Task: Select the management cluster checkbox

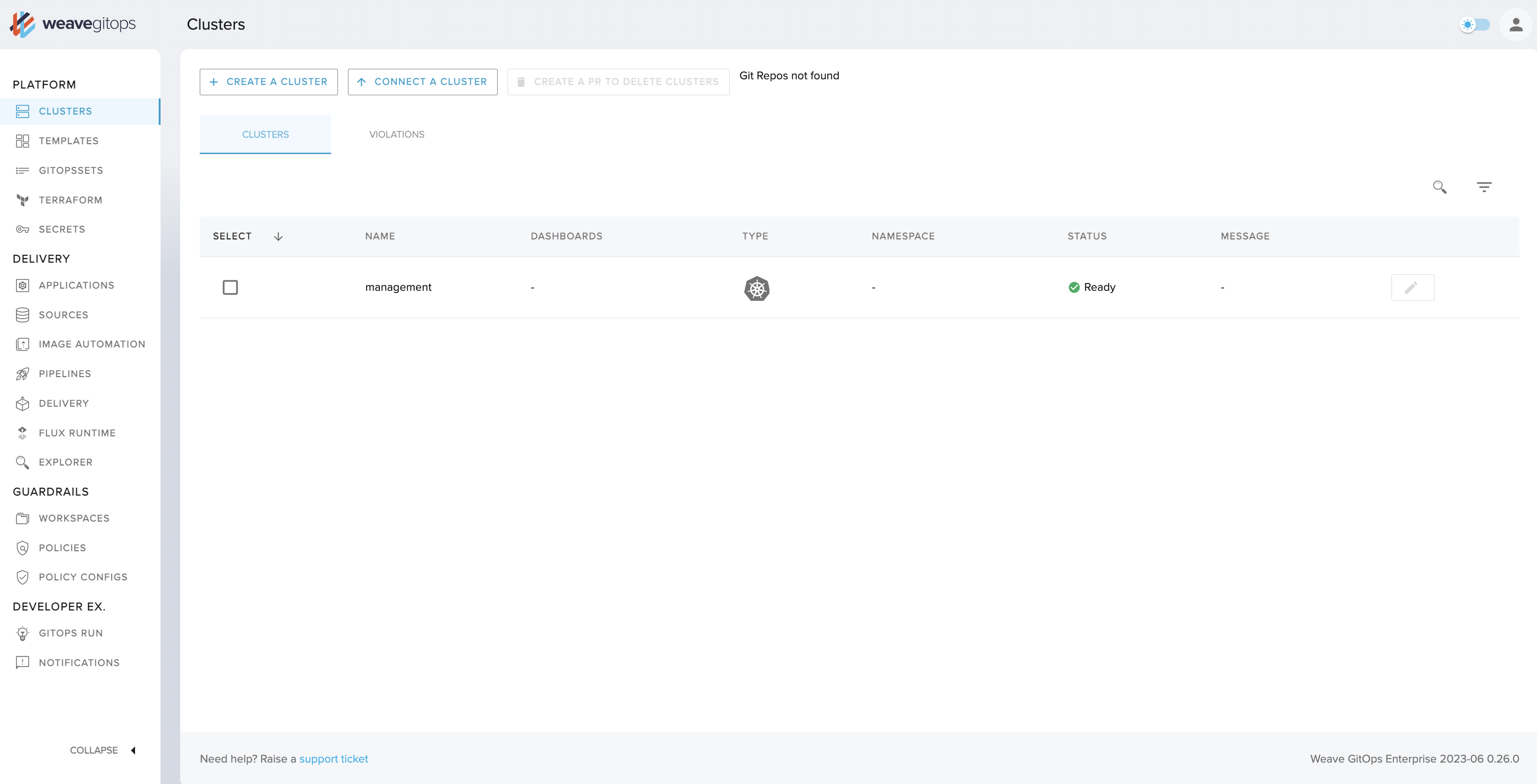Action: (230, 287)
